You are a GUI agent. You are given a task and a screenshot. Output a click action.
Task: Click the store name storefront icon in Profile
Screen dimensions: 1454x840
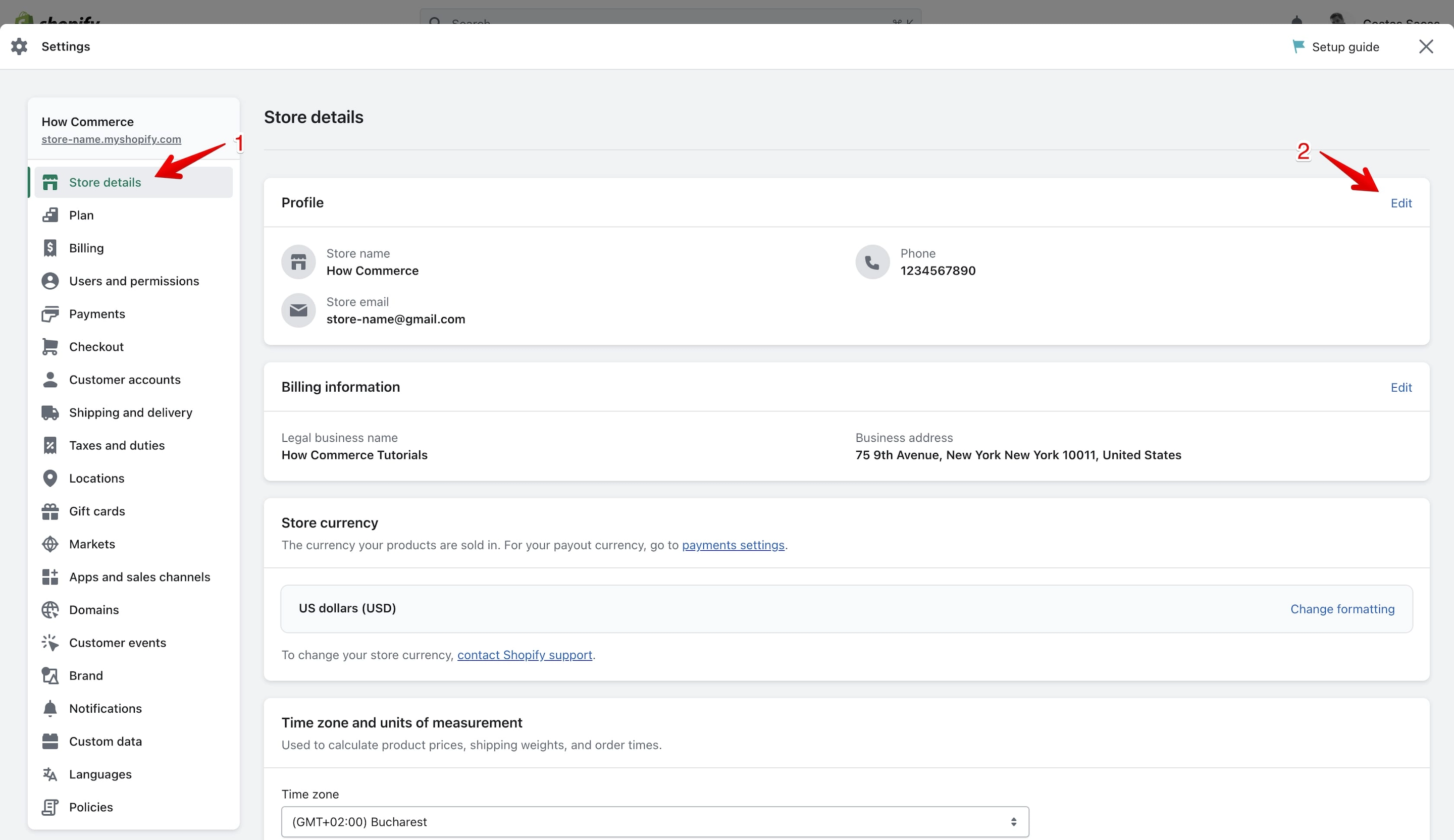[x=298, y=262]
